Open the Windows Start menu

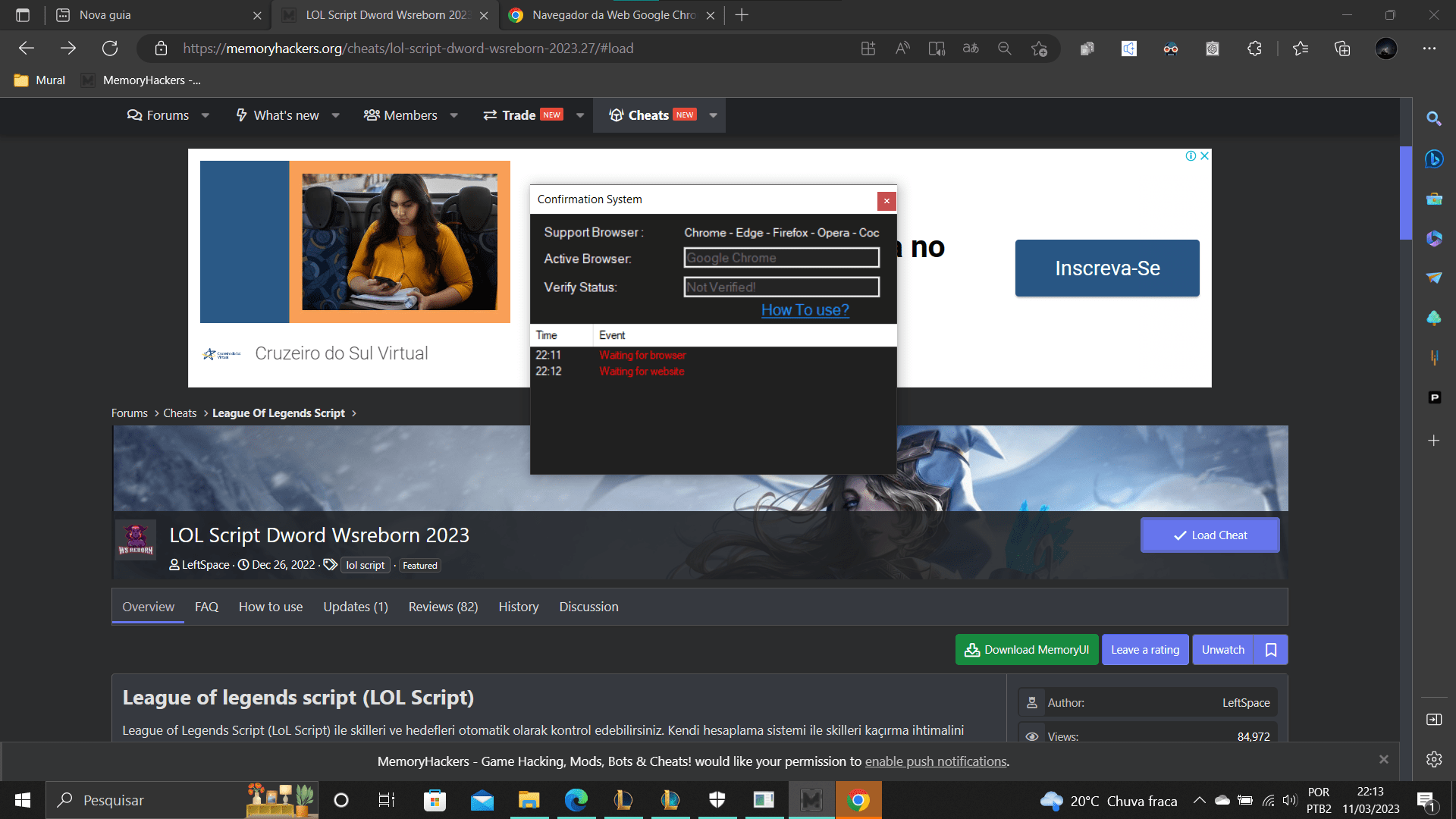click(23, 800)
